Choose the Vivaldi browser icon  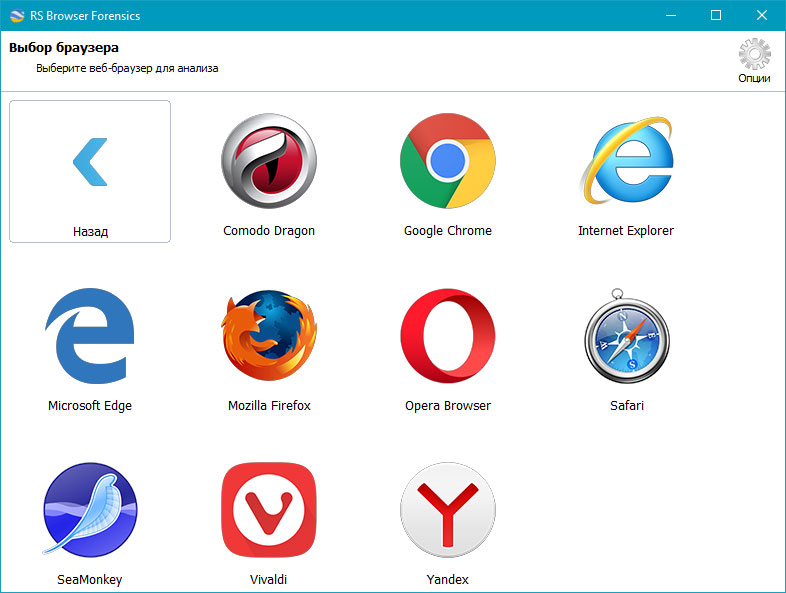(269, 510)
